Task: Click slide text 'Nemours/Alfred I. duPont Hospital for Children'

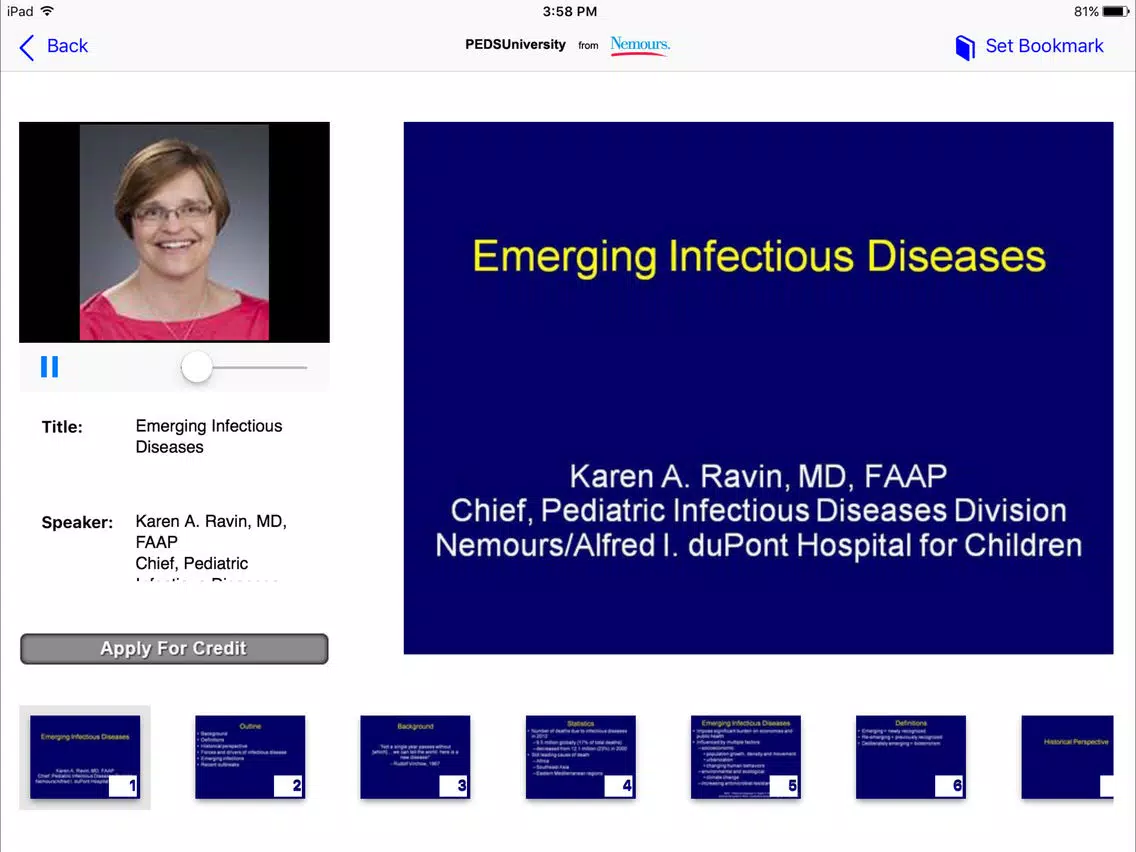Action: (759, 546)
